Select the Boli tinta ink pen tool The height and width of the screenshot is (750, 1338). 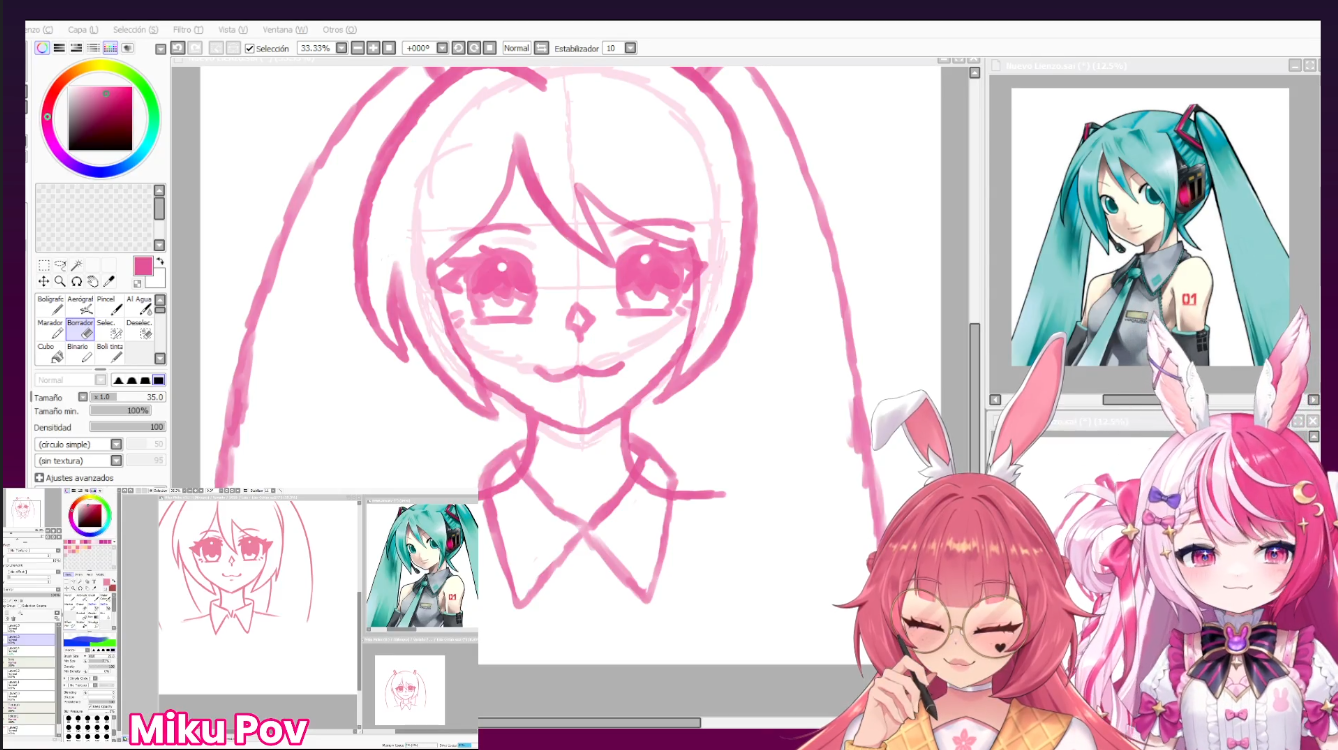111,353
